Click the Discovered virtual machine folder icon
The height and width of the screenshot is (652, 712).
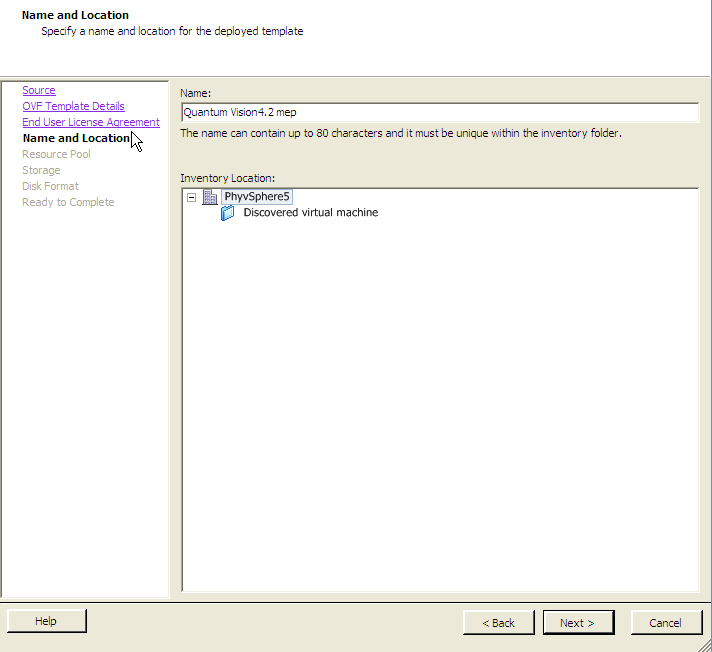click(227, 213)
